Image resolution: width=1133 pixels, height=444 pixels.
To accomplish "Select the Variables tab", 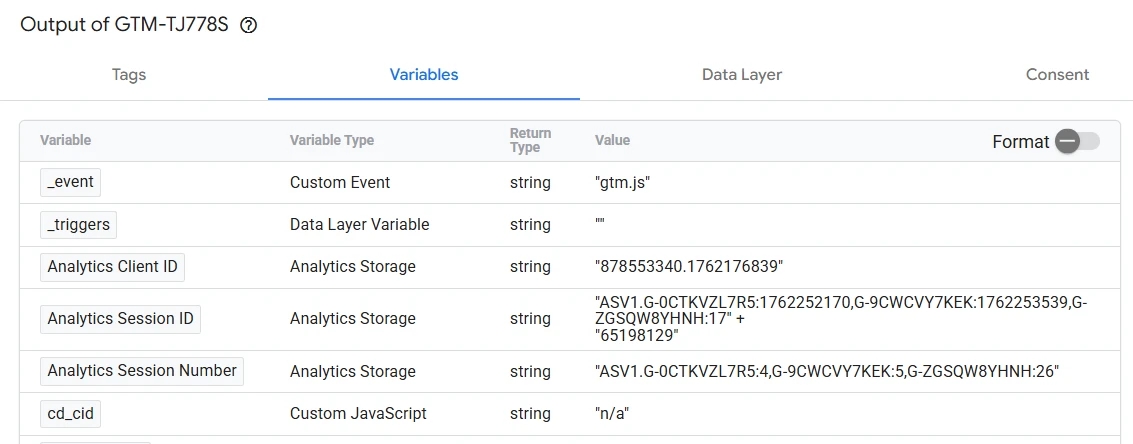I will (x=424, y=75).
